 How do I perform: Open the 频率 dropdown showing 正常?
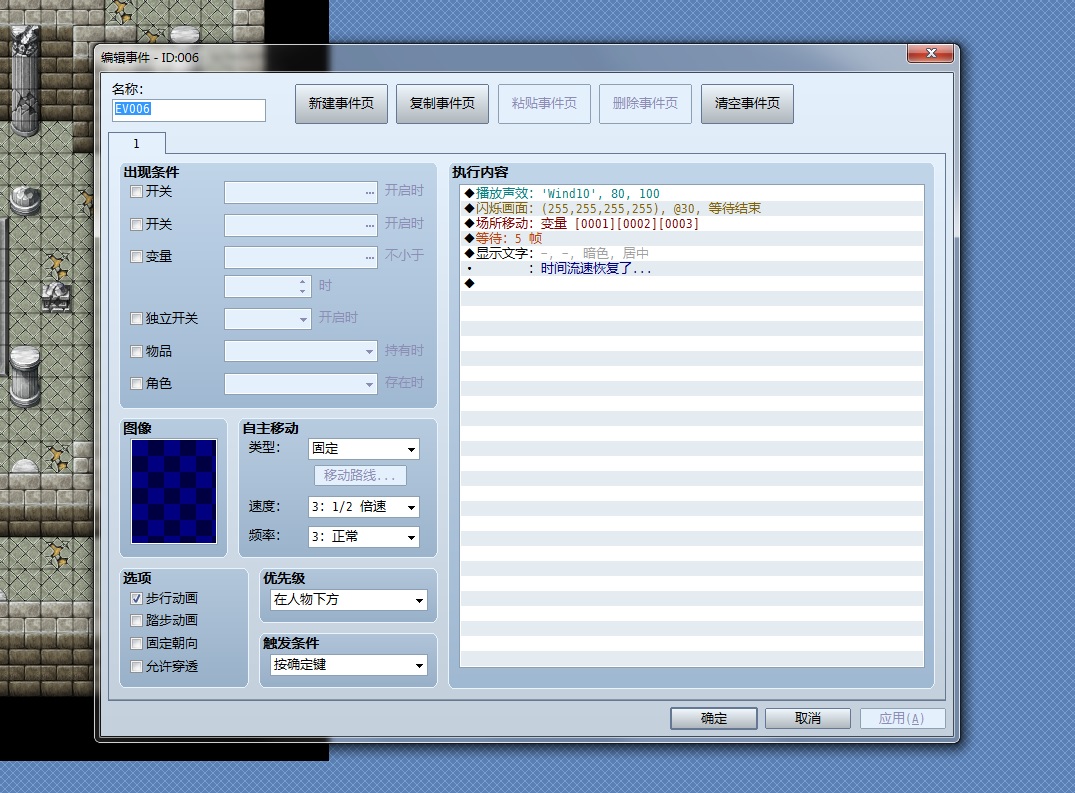pos(363,537)
